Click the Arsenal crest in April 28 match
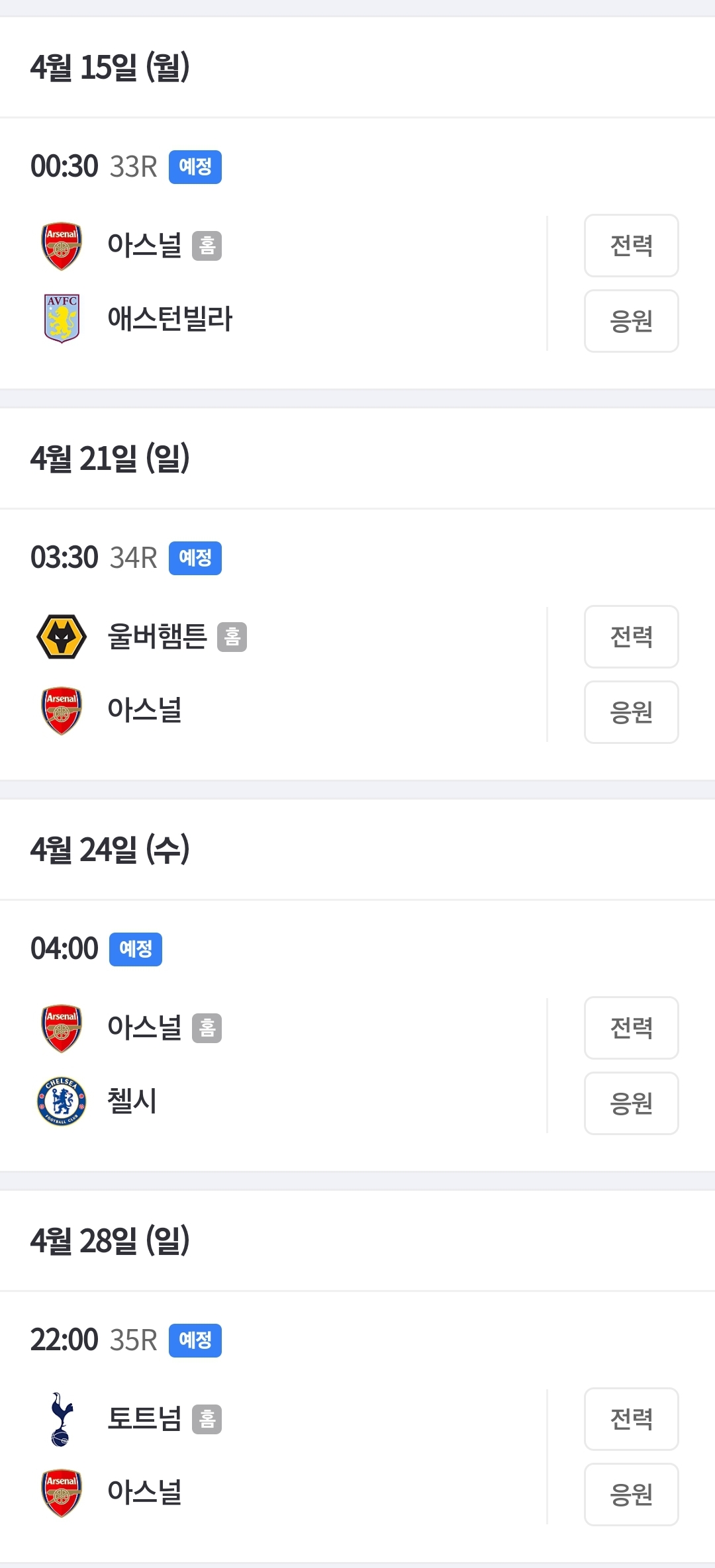715x1568 pixels. coord(62,1493)
